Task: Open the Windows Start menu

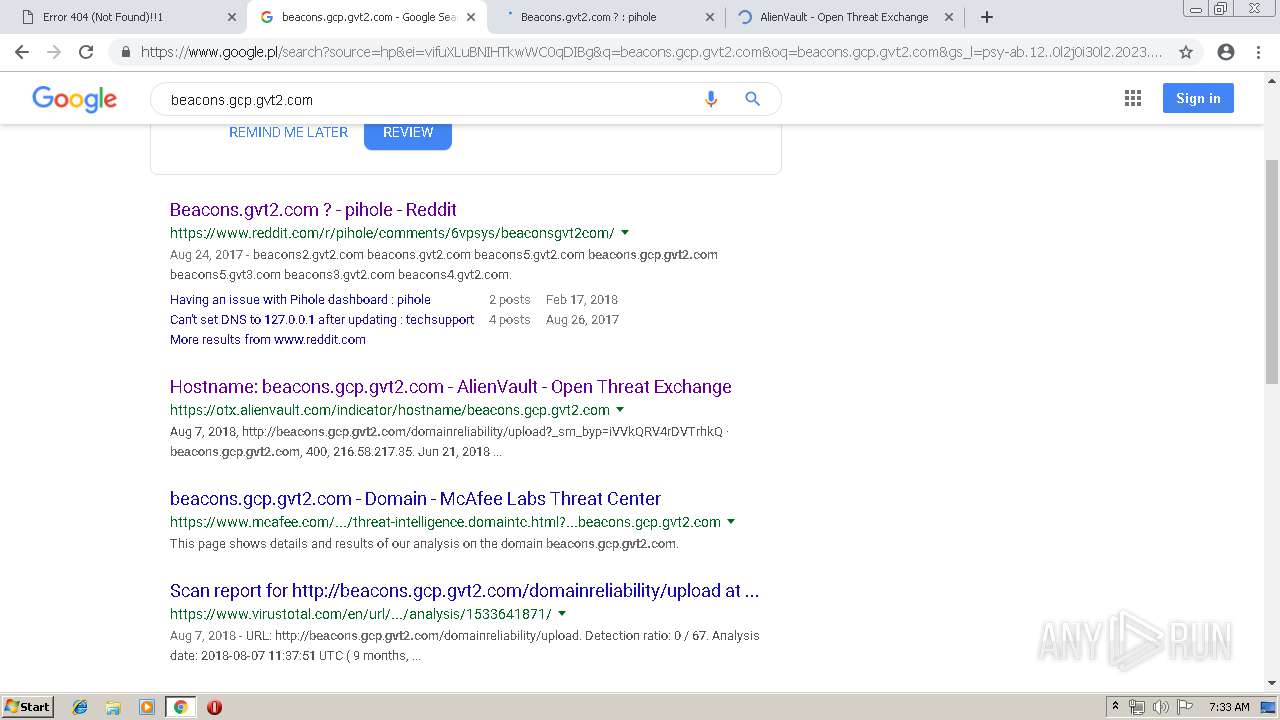Action: (28, 706)
